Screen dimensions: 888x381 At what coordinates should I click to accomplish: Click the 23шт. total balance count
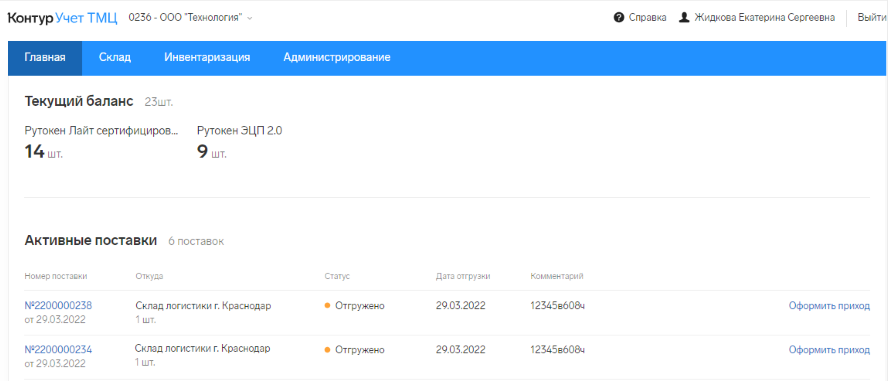click(x=159, y=103)
